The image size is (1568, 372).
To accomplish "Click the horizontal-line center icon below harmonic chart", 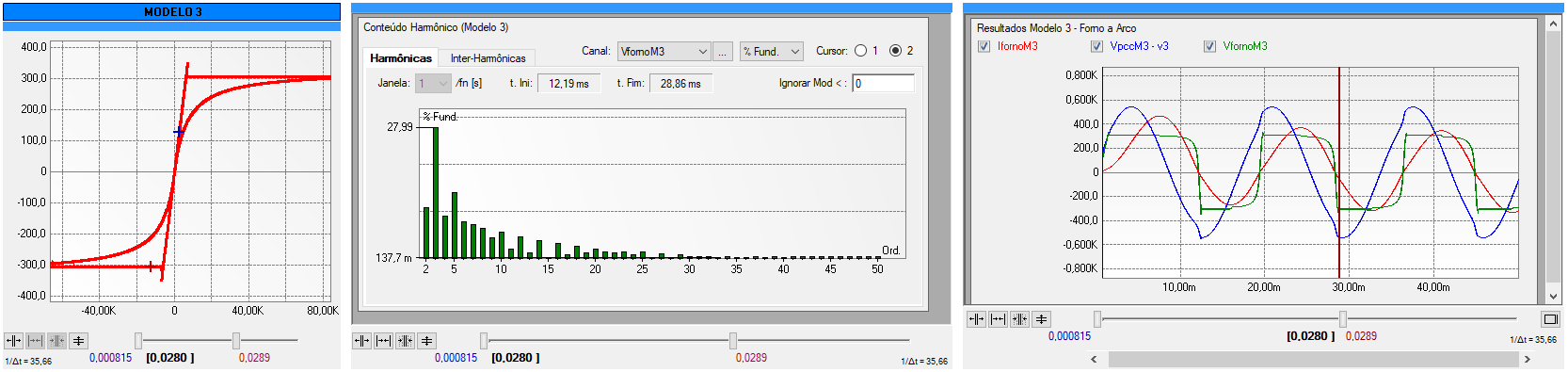I will tap(426, 341).
